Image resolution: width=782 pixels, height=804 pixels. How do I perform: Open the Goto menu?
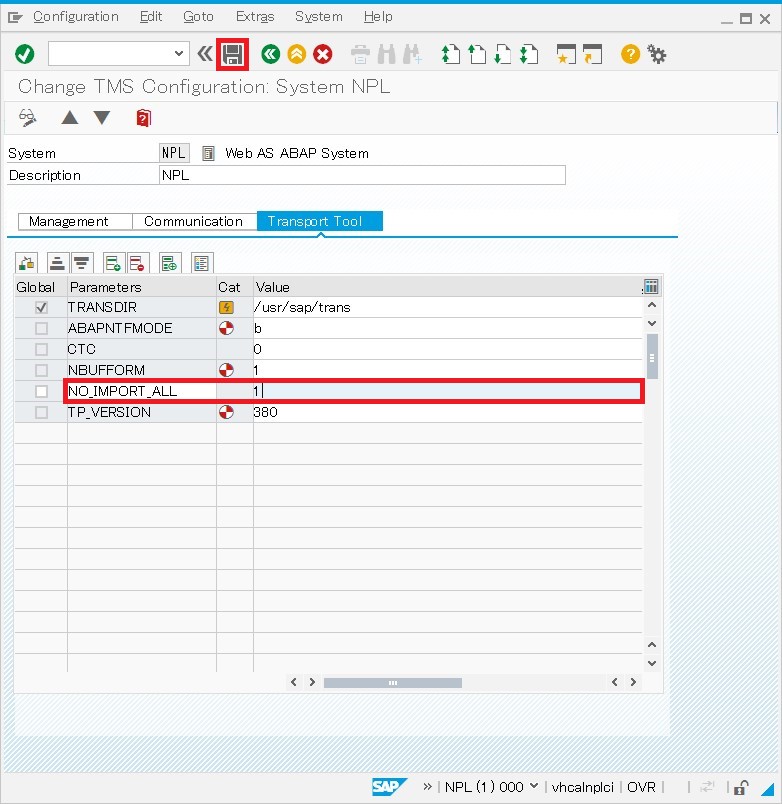pos(198,17)
